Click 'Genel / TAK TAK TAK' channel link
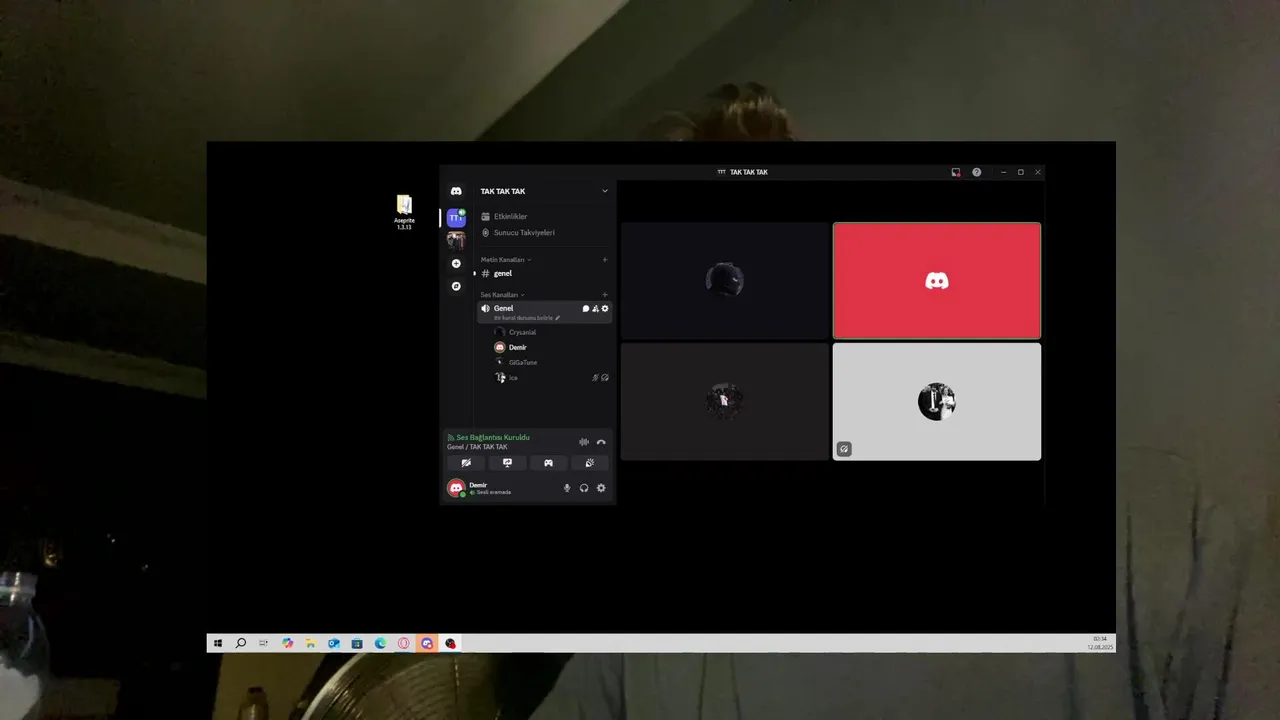Viewport: 1280px width, 720px height. (x=477, y=447)
